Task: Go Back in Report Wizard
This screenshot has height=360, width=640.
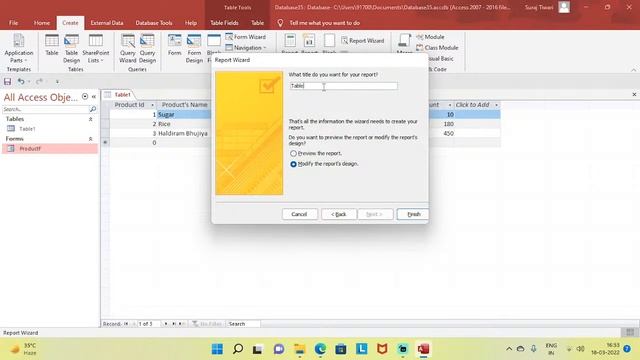Action: pos(338,214)
